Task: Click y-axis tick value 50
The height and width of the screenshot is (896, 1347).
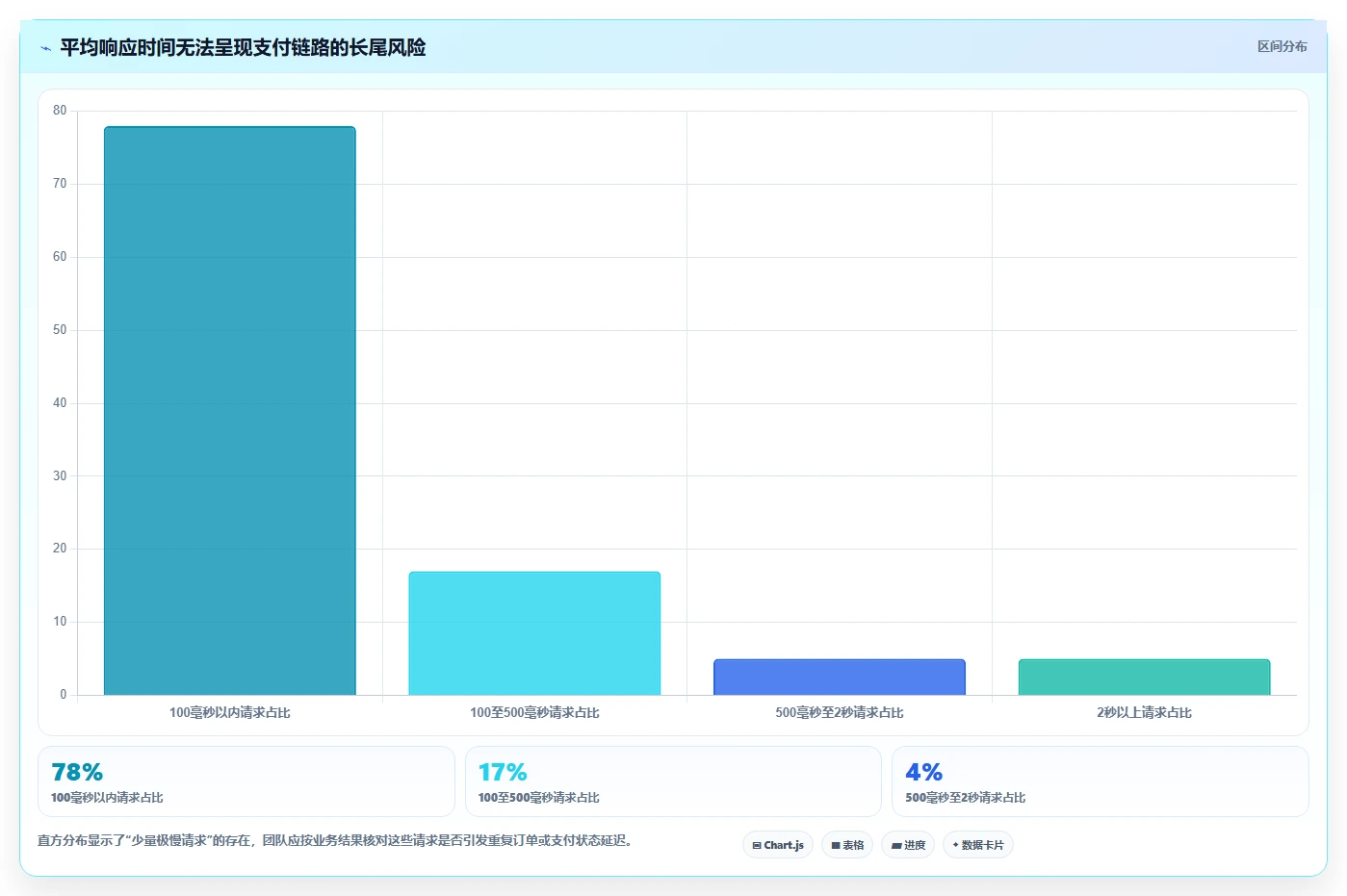Action: pos(60,330)
